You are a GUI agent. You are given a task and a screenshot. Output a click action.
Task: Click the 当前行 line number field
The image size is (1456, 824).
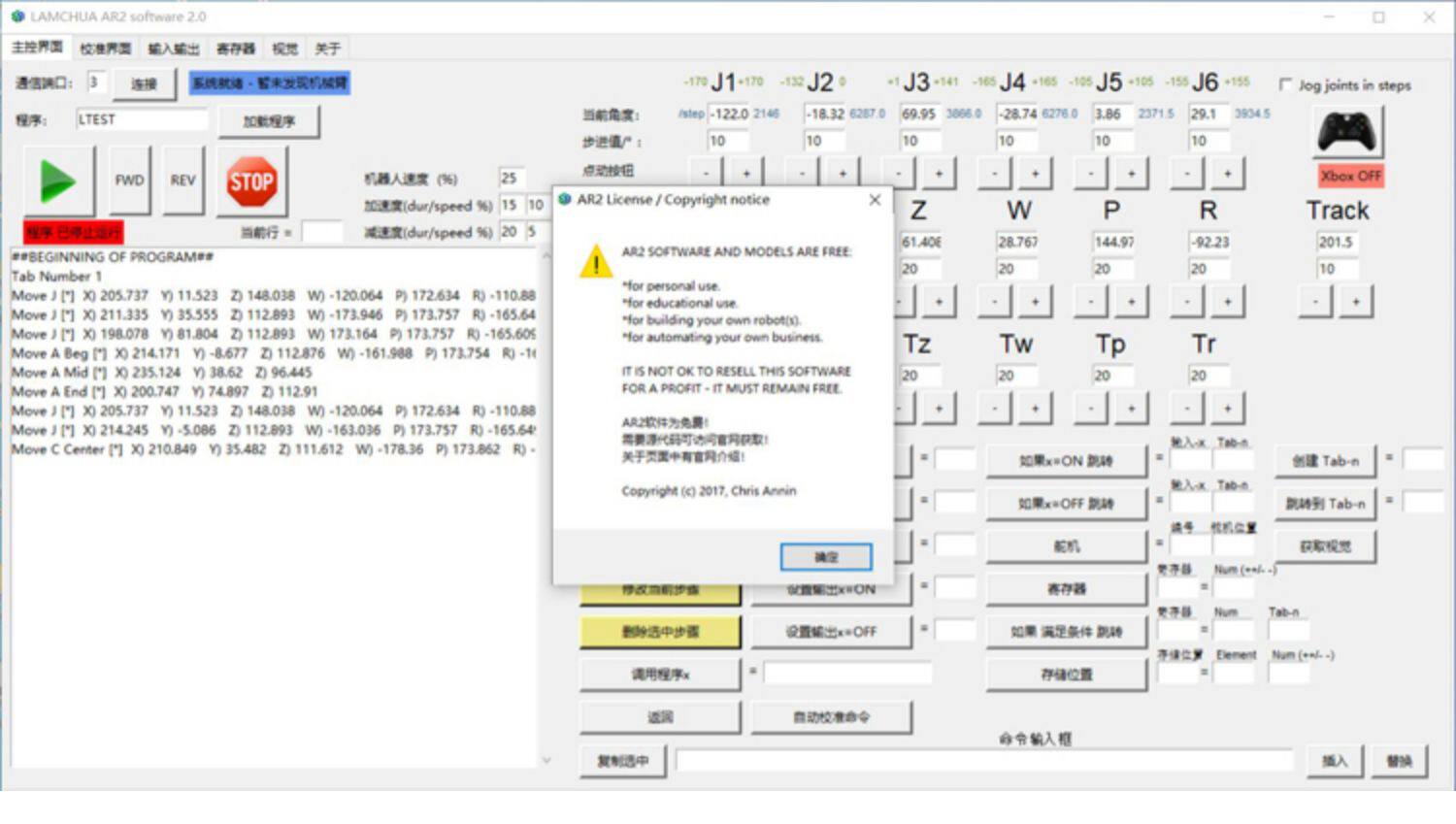[321, 232]
